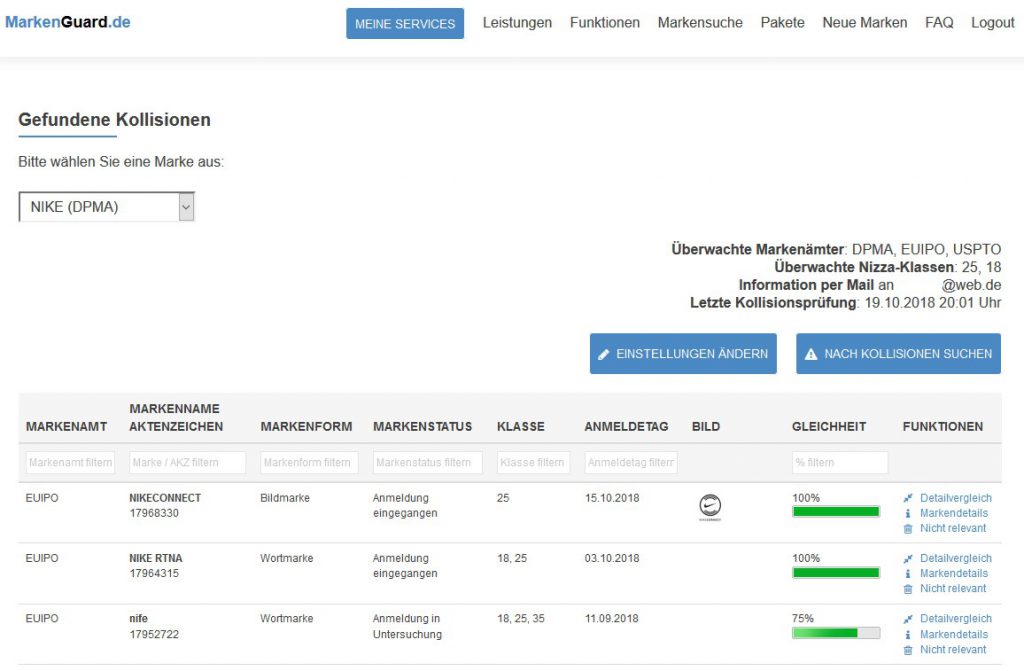Sort by the Markenform column header
1024x671 pixels.
coord(306,427)
